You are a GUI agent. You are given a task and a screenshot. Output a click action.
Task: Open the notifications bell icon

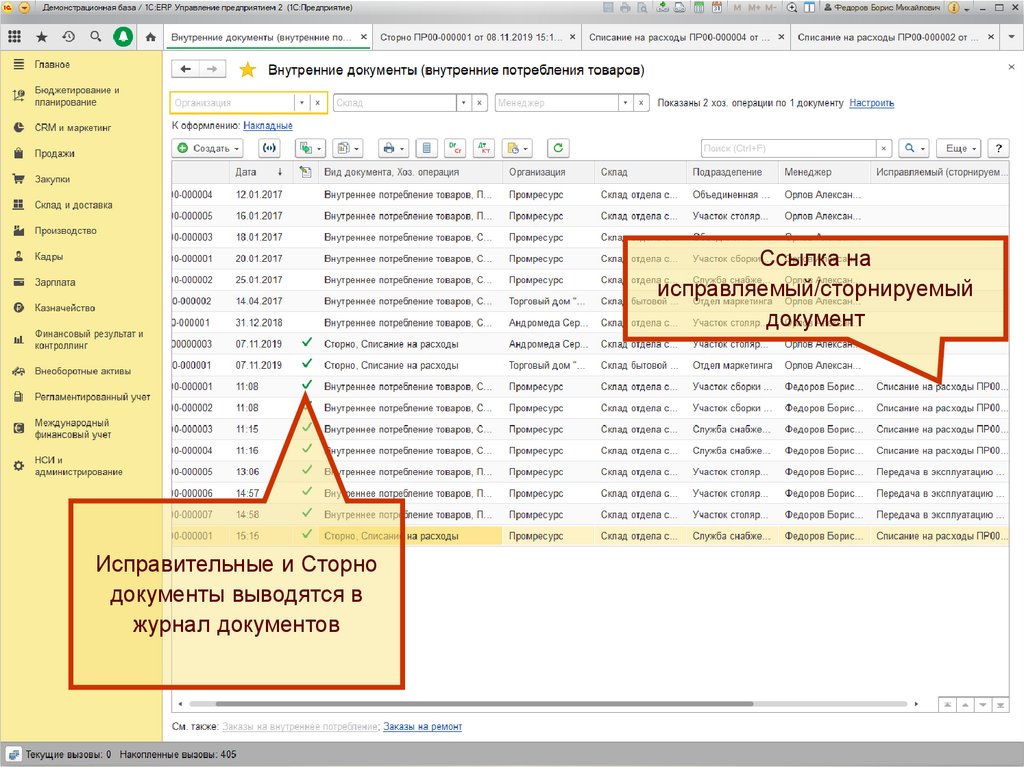pyautogui.click(x=123, y=37)
